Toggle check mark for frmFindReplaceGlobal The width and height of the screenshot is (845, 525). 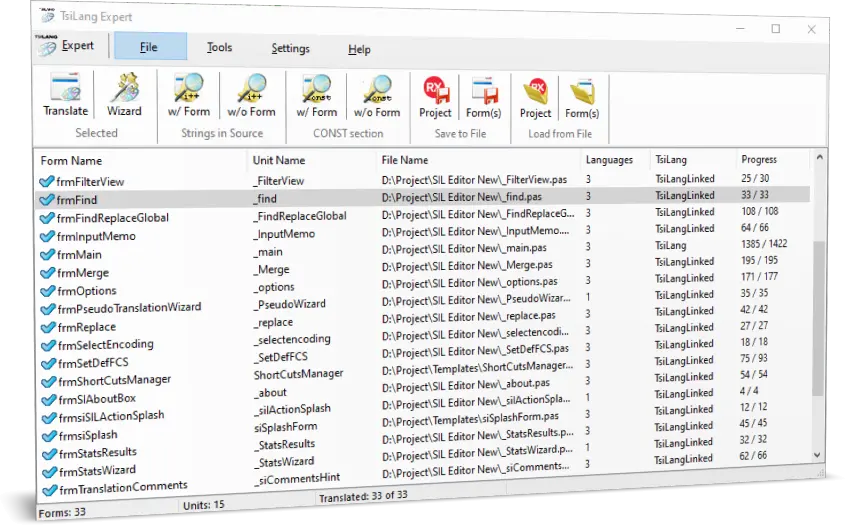(47, 218)
